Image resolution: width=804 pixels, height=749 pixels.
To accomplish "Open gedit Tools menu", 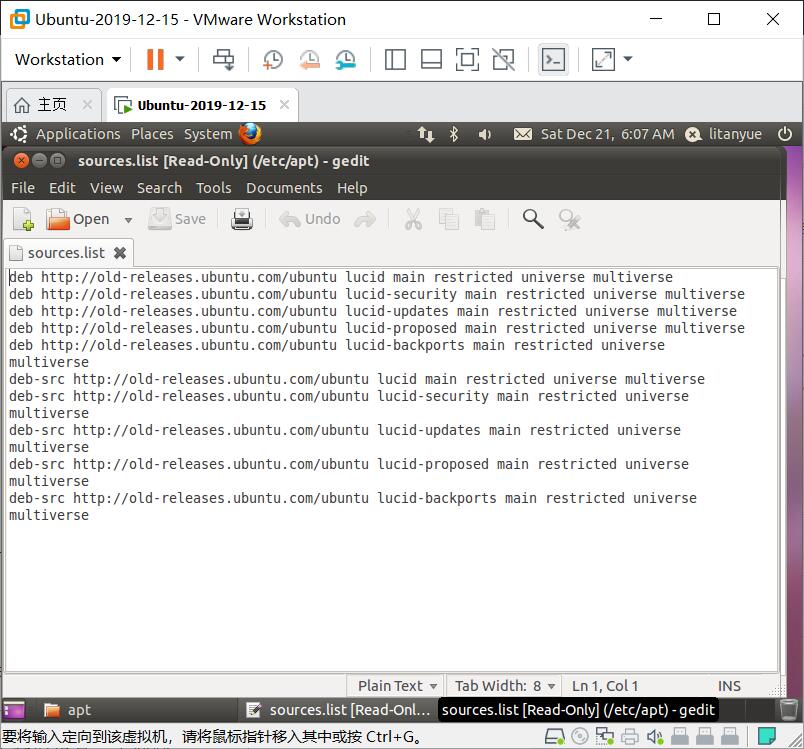I will click(214, 188).
